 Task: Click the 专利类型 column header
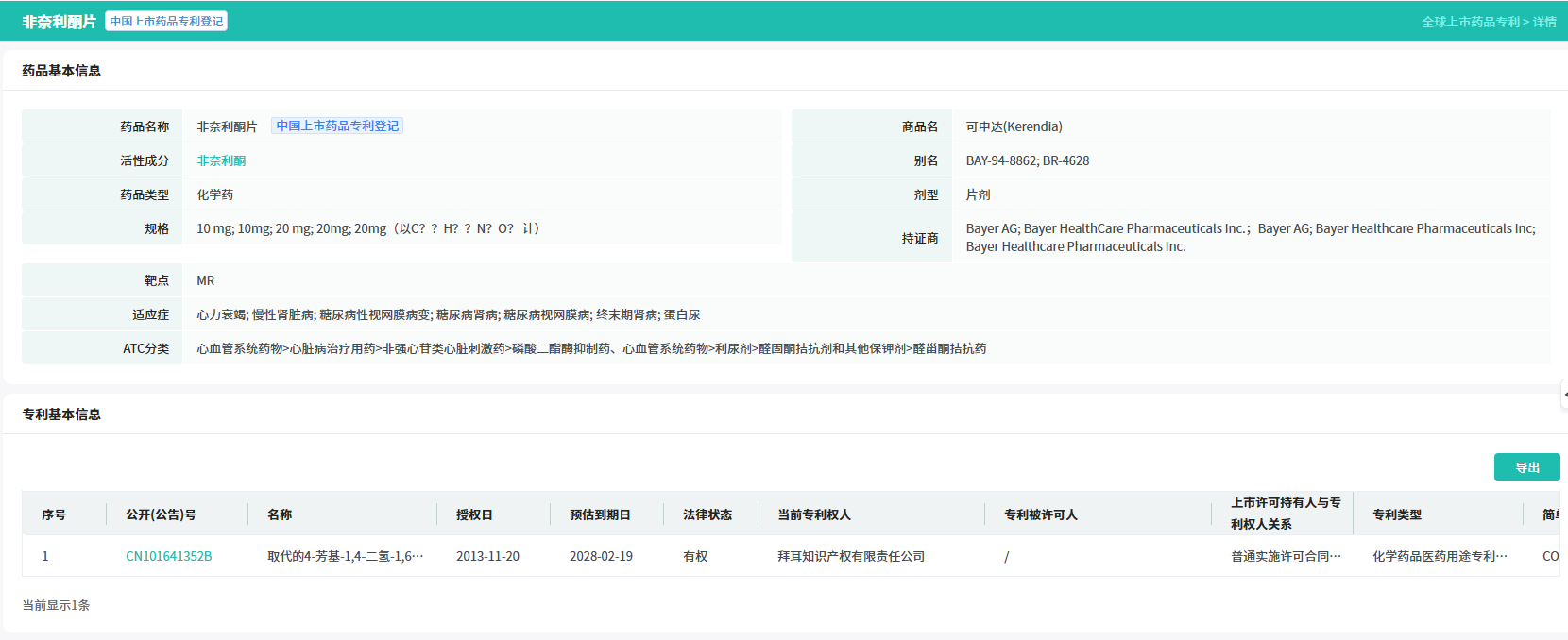tap(1396, 514)
